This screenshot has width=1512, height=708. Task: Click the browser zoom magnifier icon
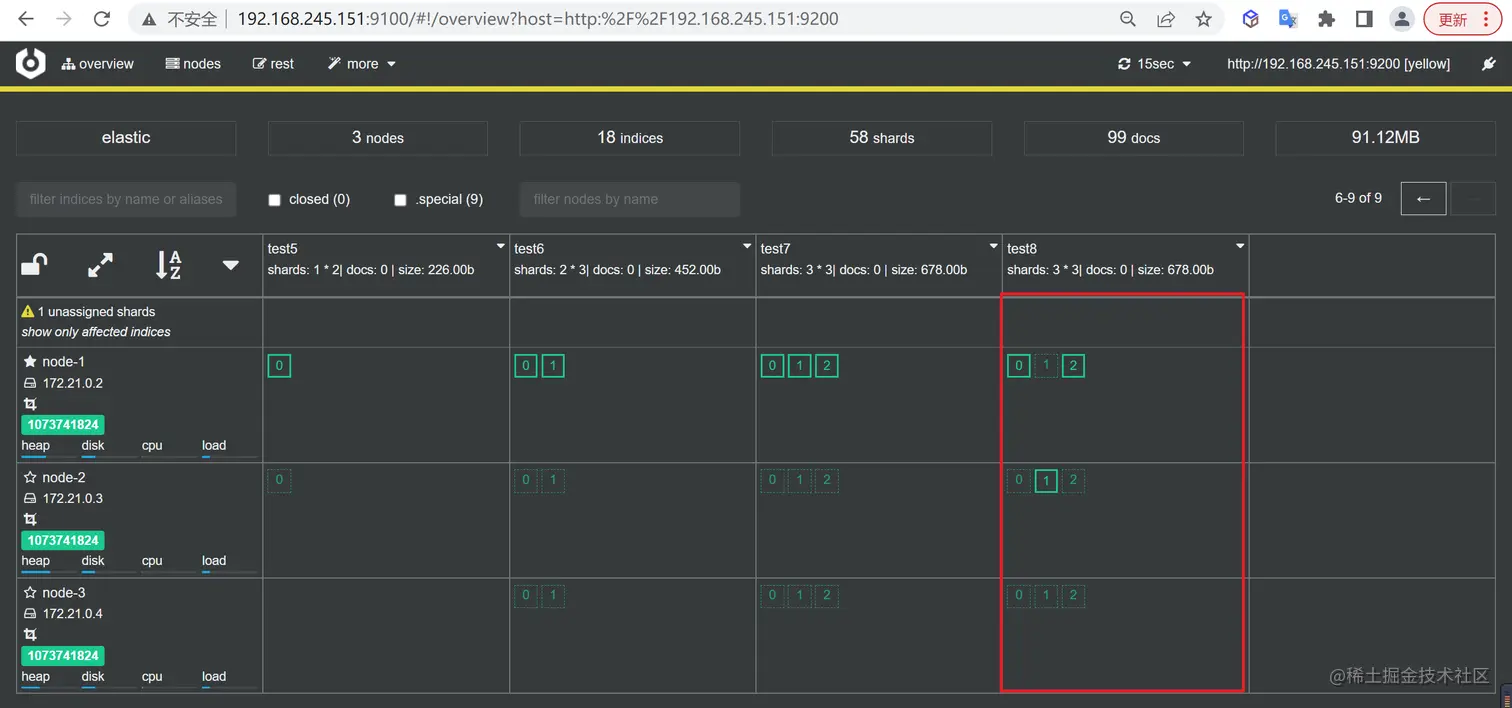click(1127, 19)
